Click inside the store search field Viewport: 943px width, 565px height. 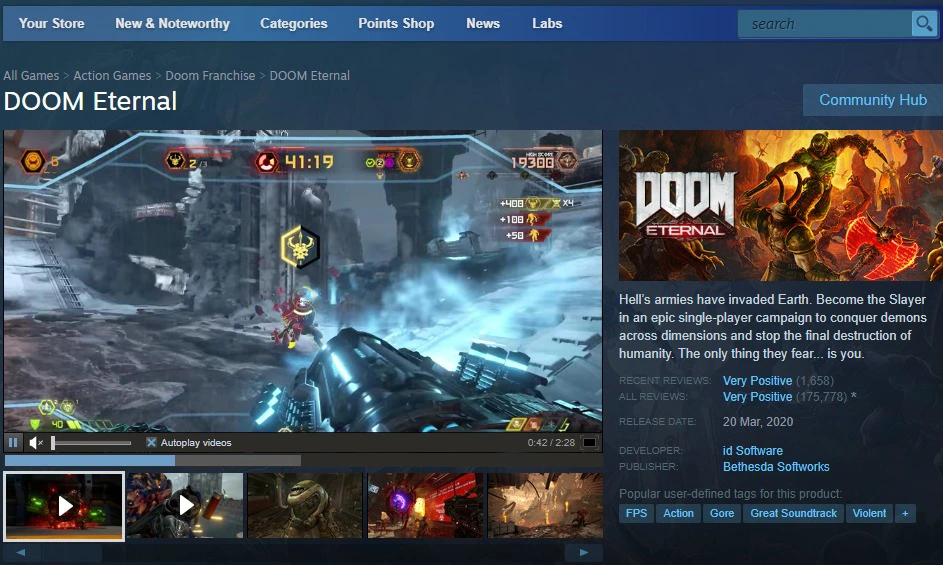tap(825, 24)
